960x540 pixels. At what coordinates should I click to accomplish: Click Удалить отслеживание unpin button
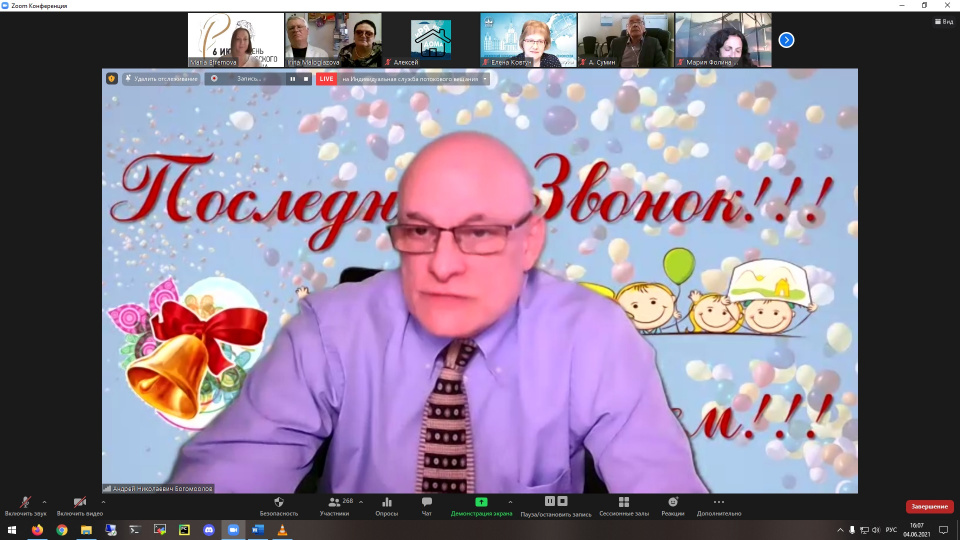(x=161, y=78)
